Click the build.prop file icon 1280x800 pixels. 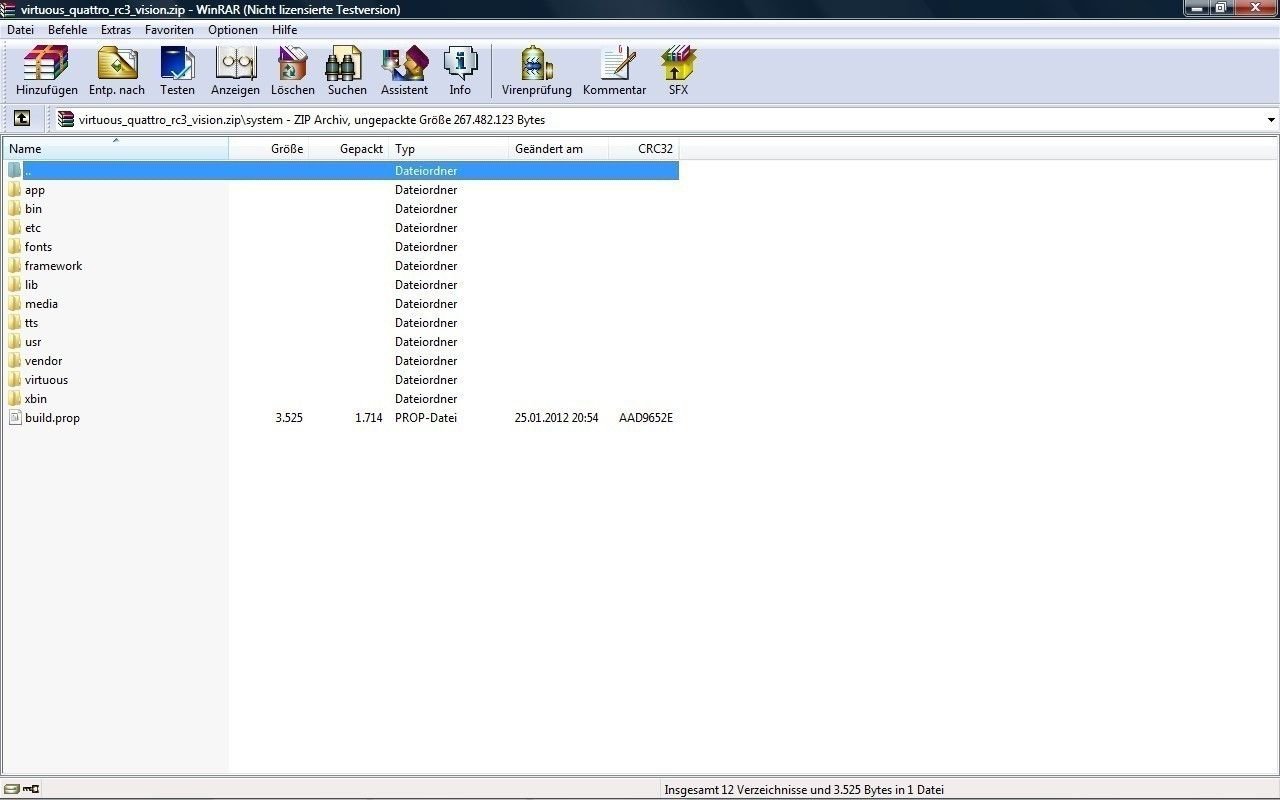tap(15, 417)
